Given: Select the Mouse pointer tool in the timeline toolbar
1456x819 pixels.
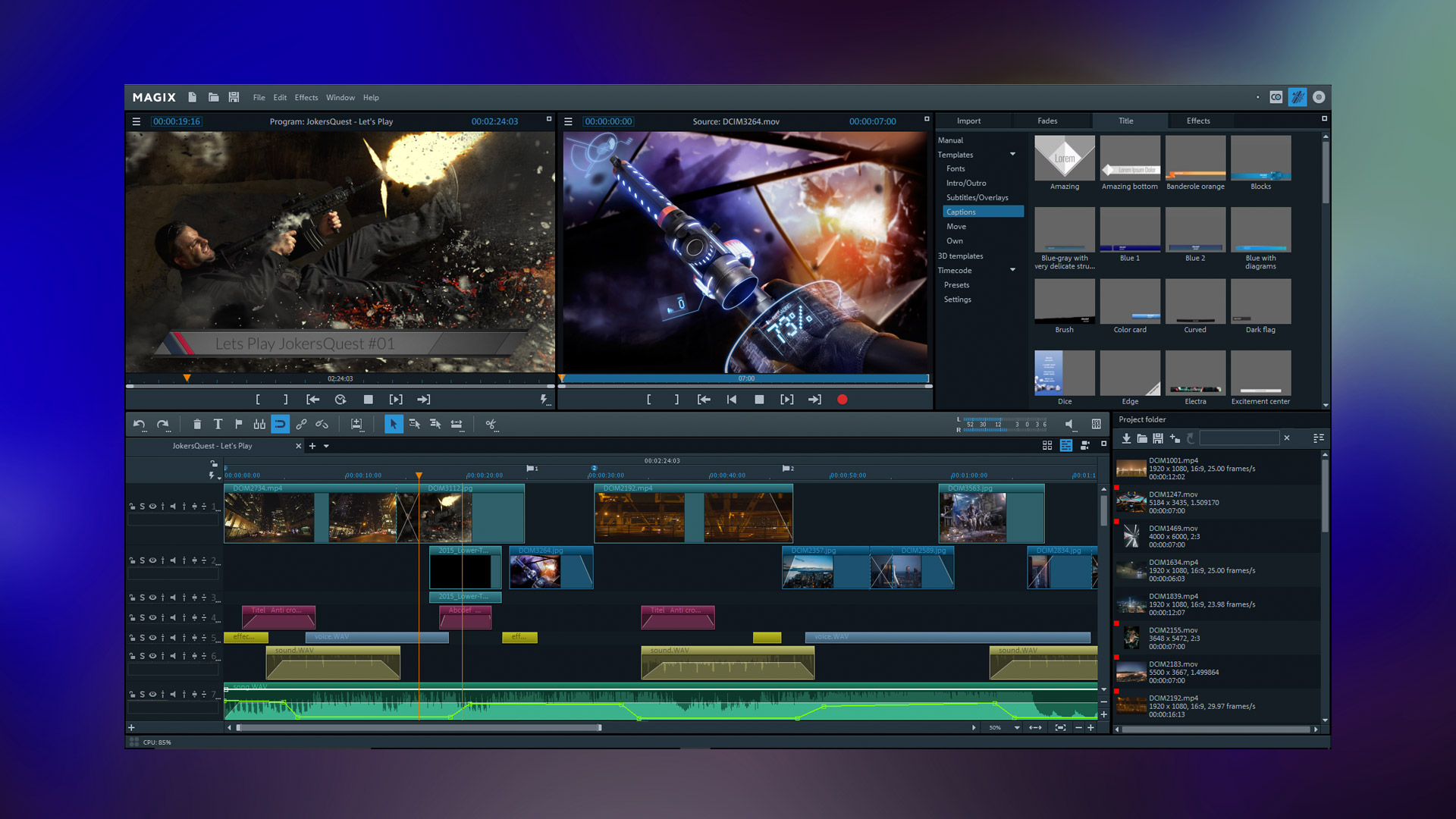Looking at the screenshot, I should click(394, 424).
